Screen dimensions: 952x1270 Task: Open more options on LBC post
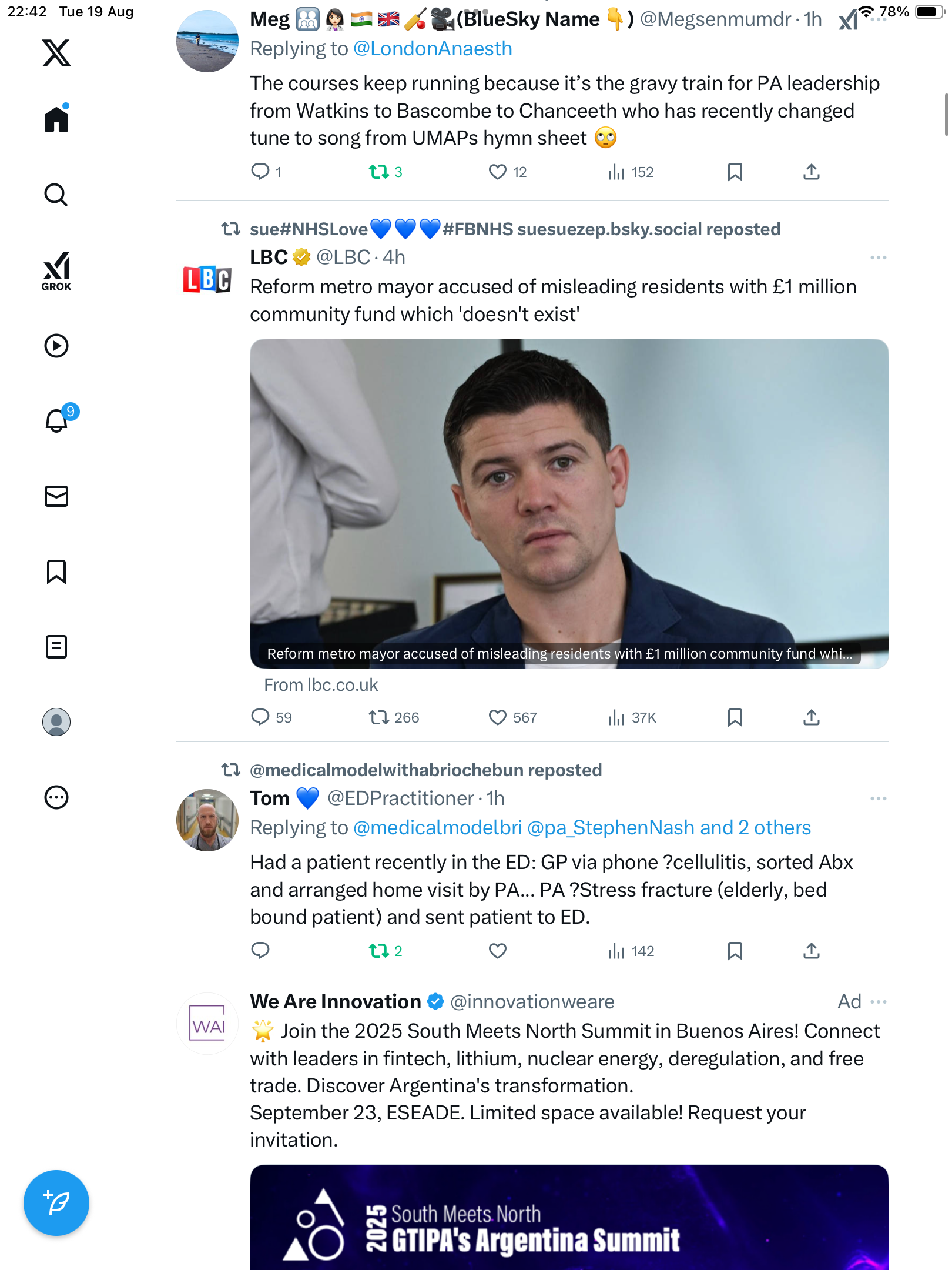(x=878, y=258)
